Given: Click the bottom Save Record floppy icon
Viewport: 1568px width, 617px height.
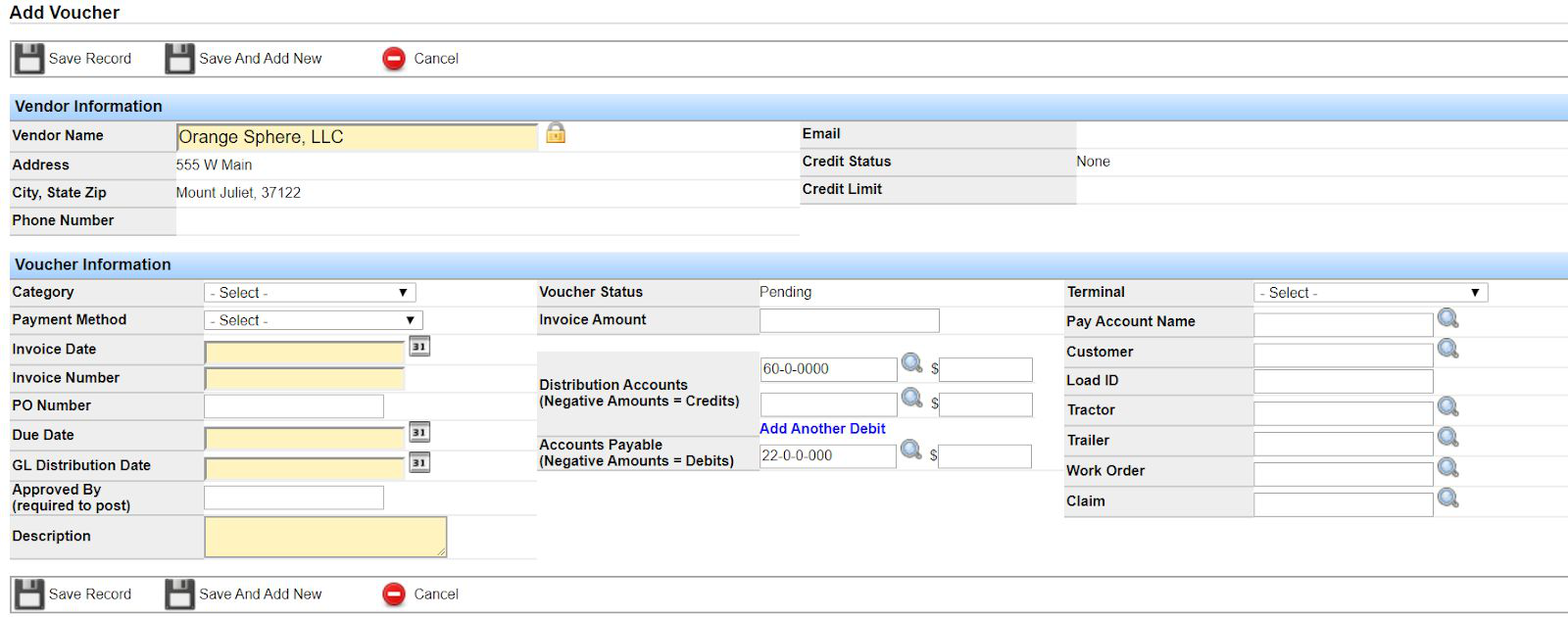Looking at the screenshot, I should point(29,594).
